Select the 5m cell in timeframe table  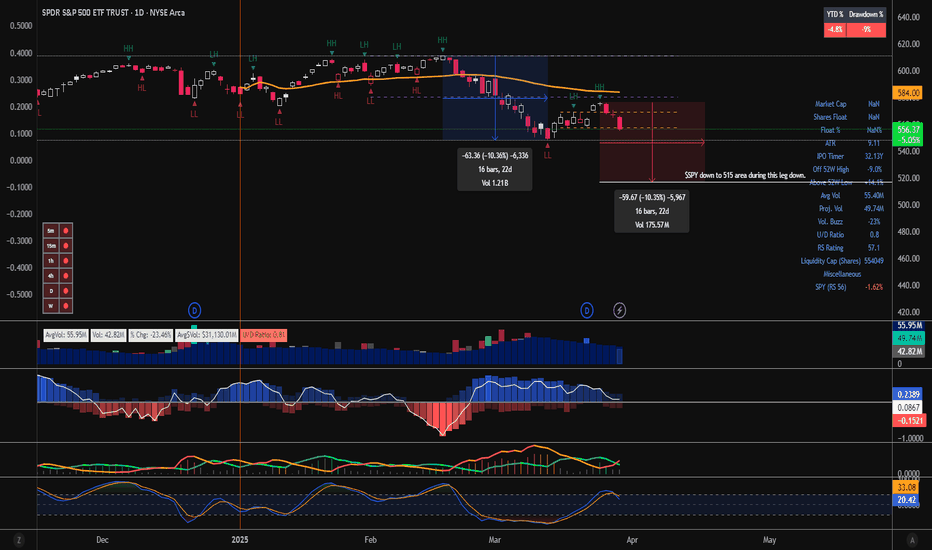click(51, 231)
